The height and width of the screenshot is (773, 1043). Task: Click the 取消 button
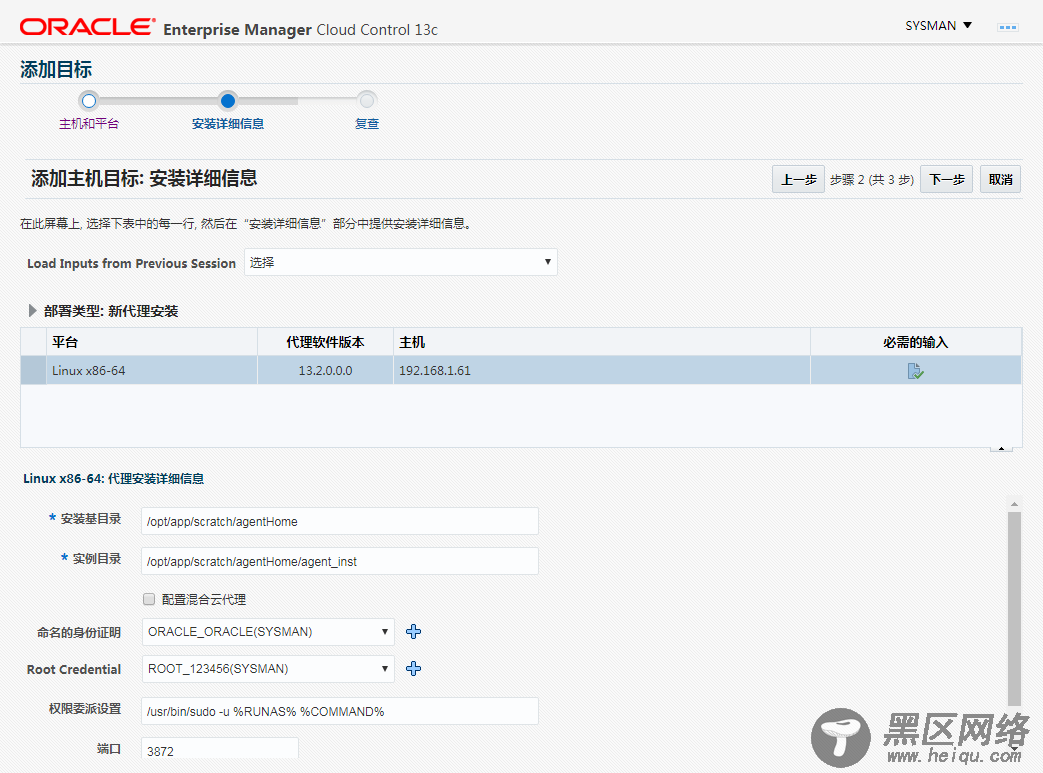point(1000,180)
